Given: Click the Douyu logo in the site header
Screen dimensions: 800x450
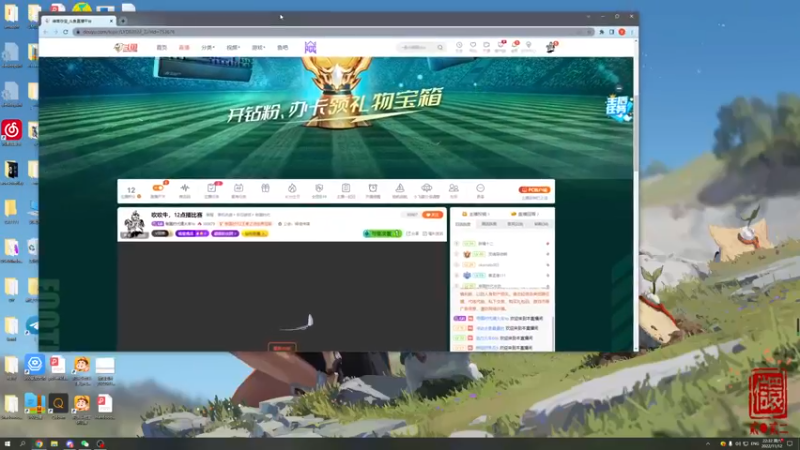Looking at the screenshot, I should tap(126, 47).
